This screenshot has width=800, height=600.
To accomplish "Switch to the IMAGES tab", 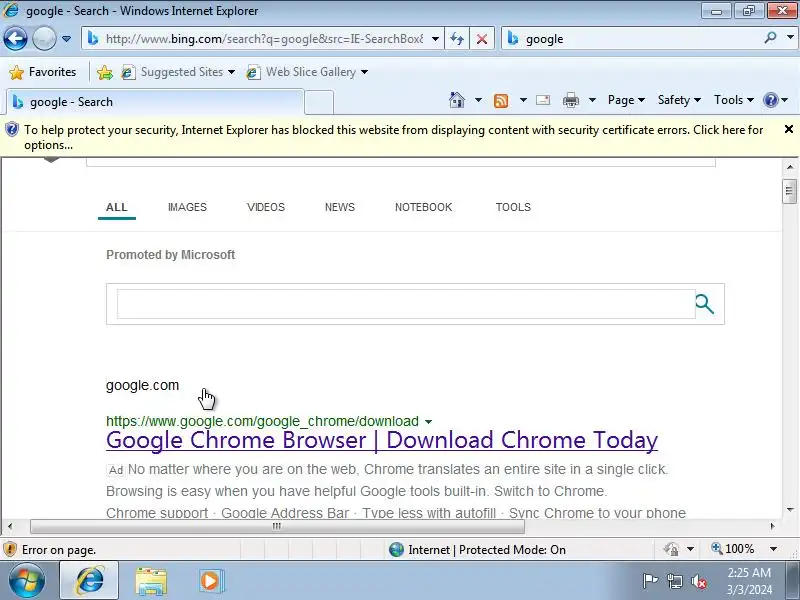I will coord(187,207).
